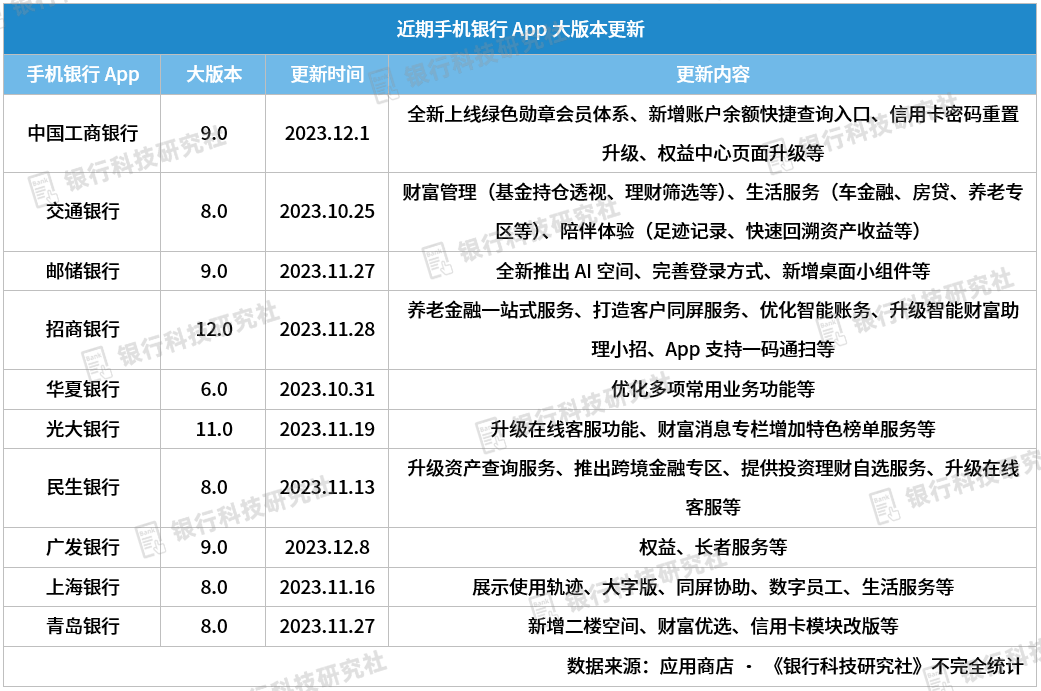Select the '大版本' column header
This screenshot has width=1041, height=691.
214,74
